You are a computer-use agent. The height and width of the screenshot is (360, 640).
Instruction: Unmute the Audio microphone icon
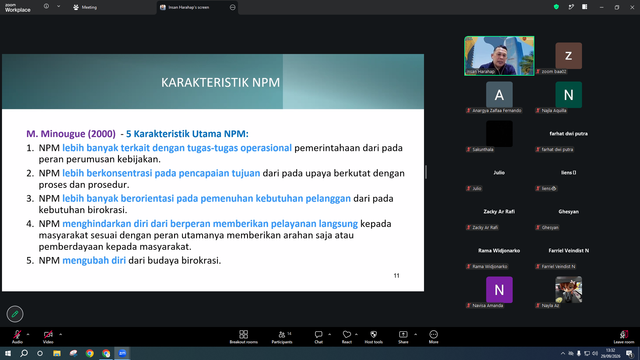click(x=17, y=334)
